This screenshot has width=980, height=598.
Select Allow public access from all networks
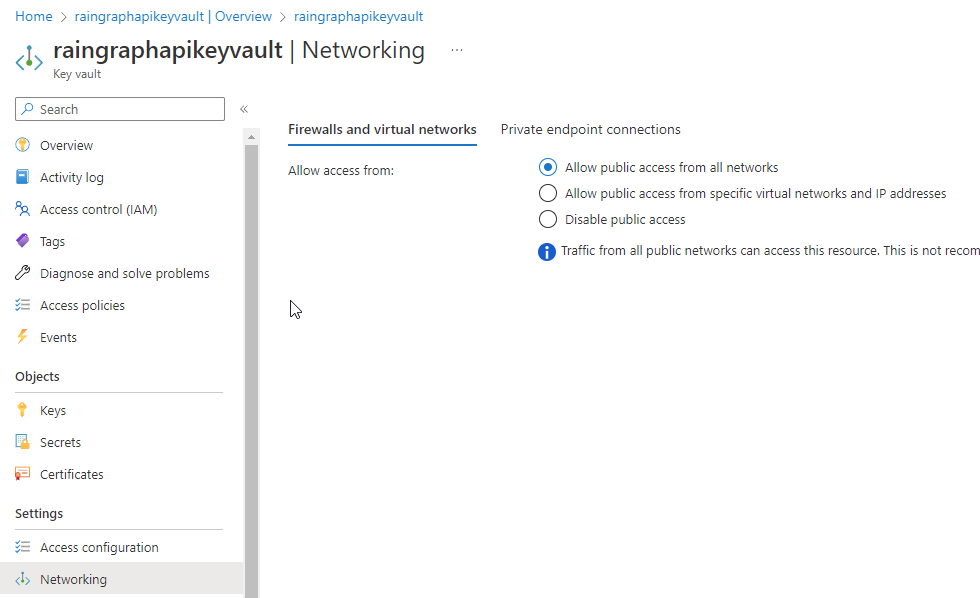coord(548,167)
